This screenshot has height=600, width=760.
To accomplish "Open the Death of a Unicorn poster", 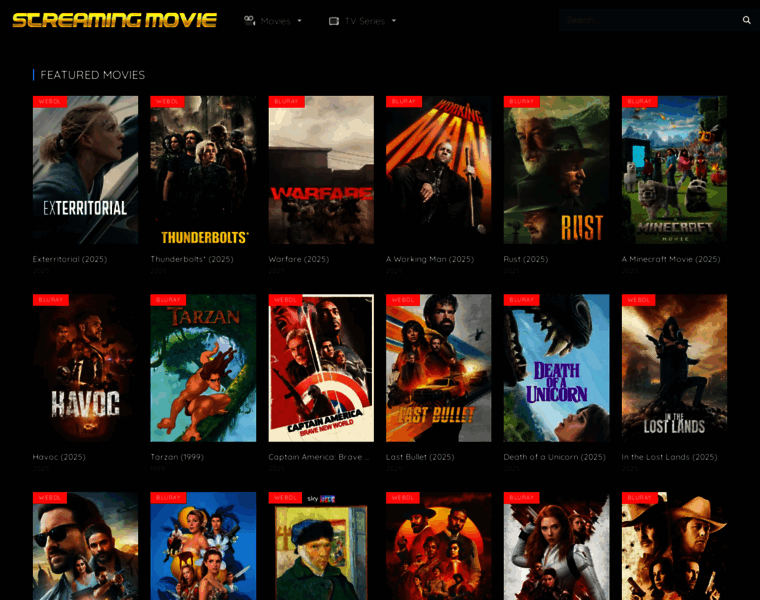I will point(556,368).
